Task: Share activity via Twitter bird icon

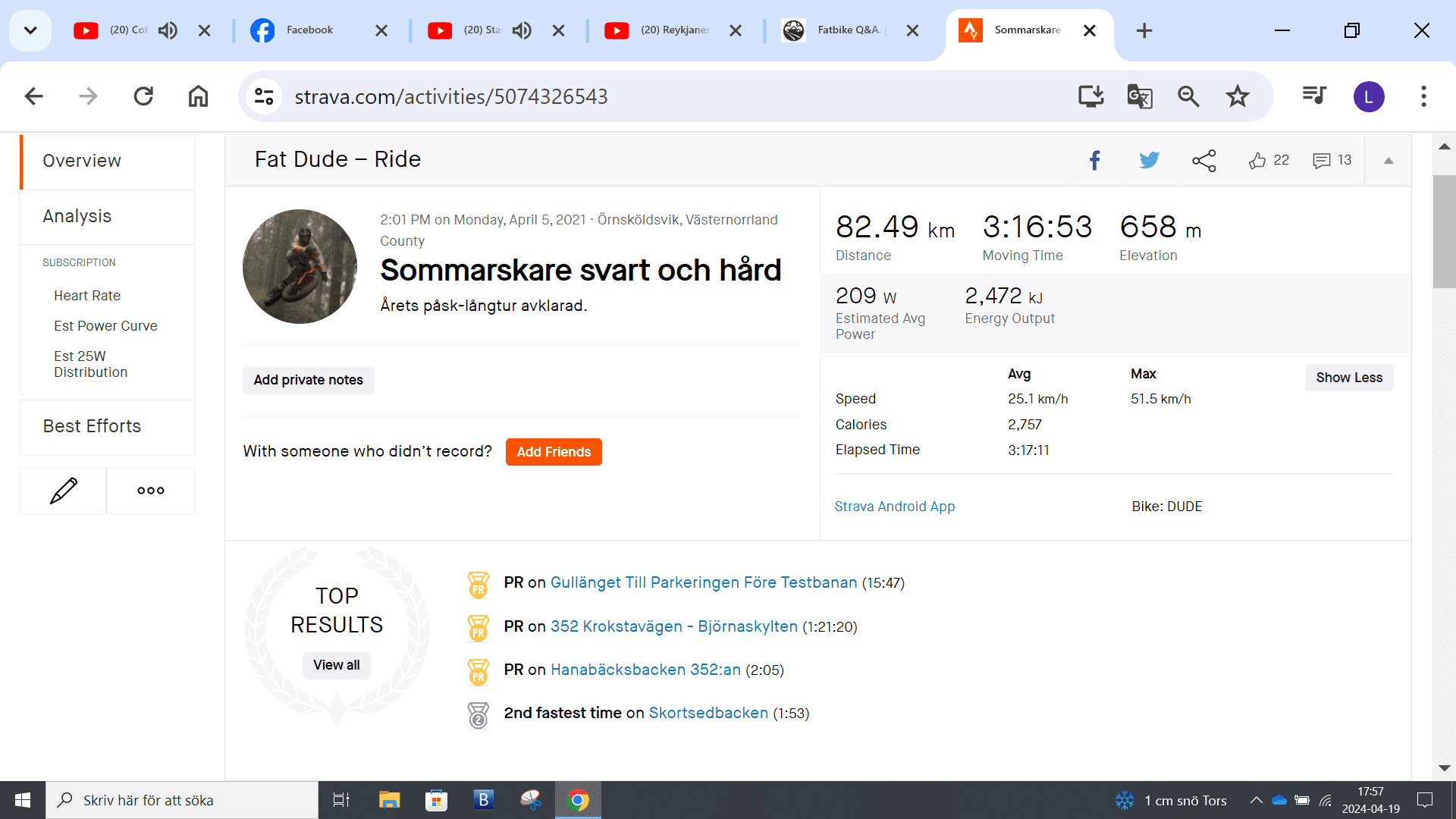Action: [1149, 160]
